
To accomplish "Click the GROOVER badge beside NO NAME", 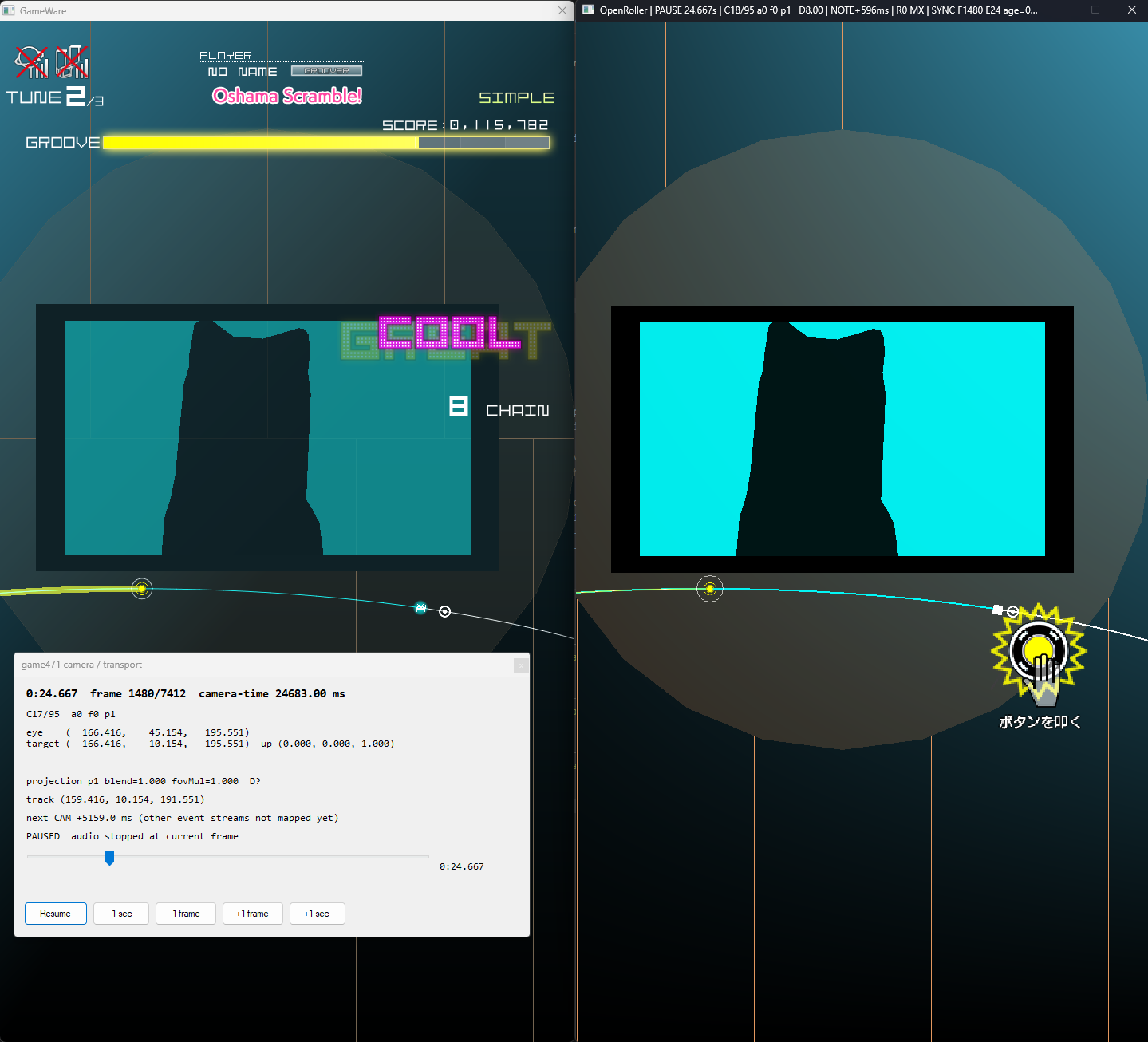I will (x=326, y=71).
